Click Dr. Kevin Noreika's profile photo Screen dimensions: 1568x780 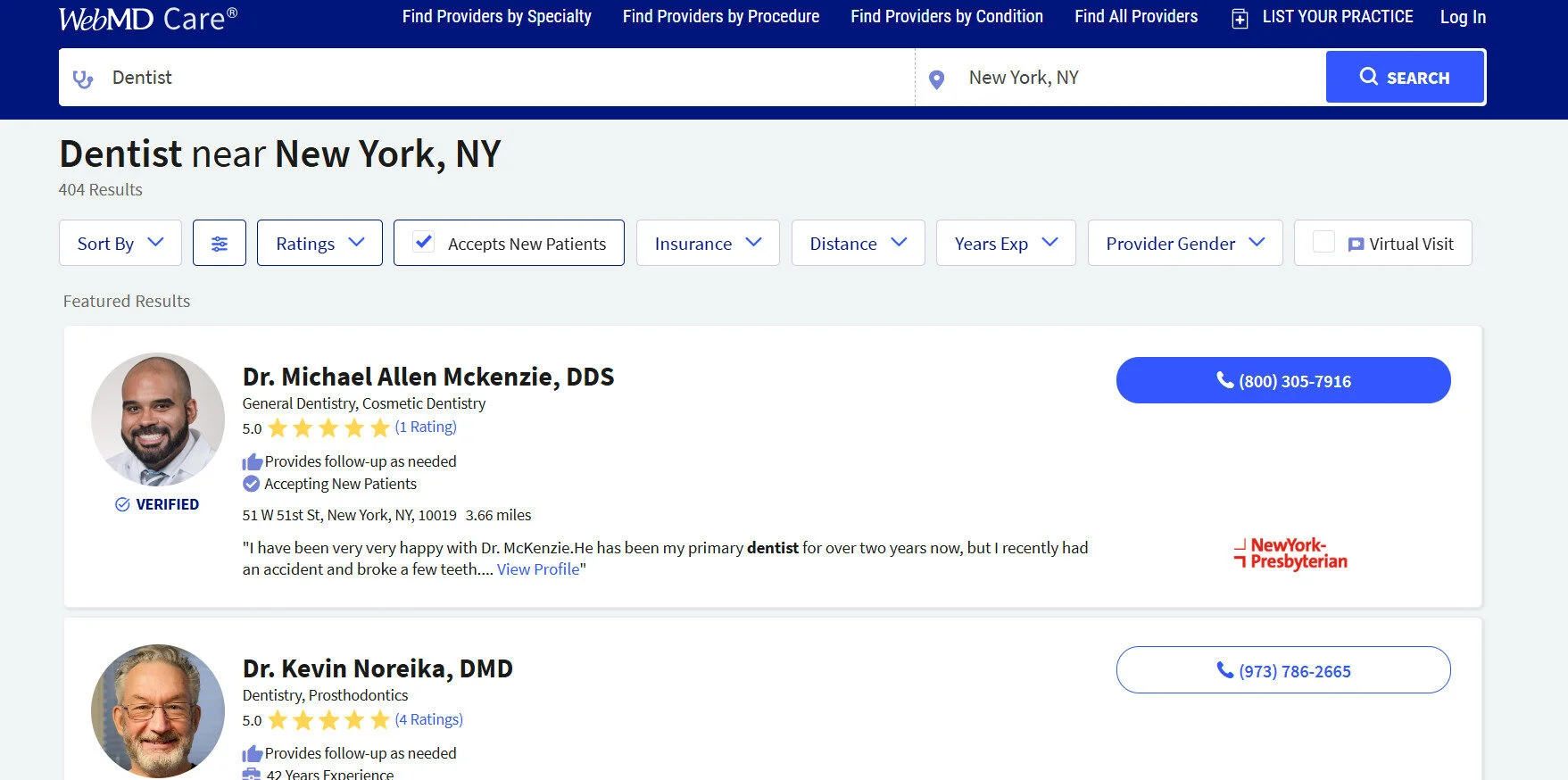point(157,710)
